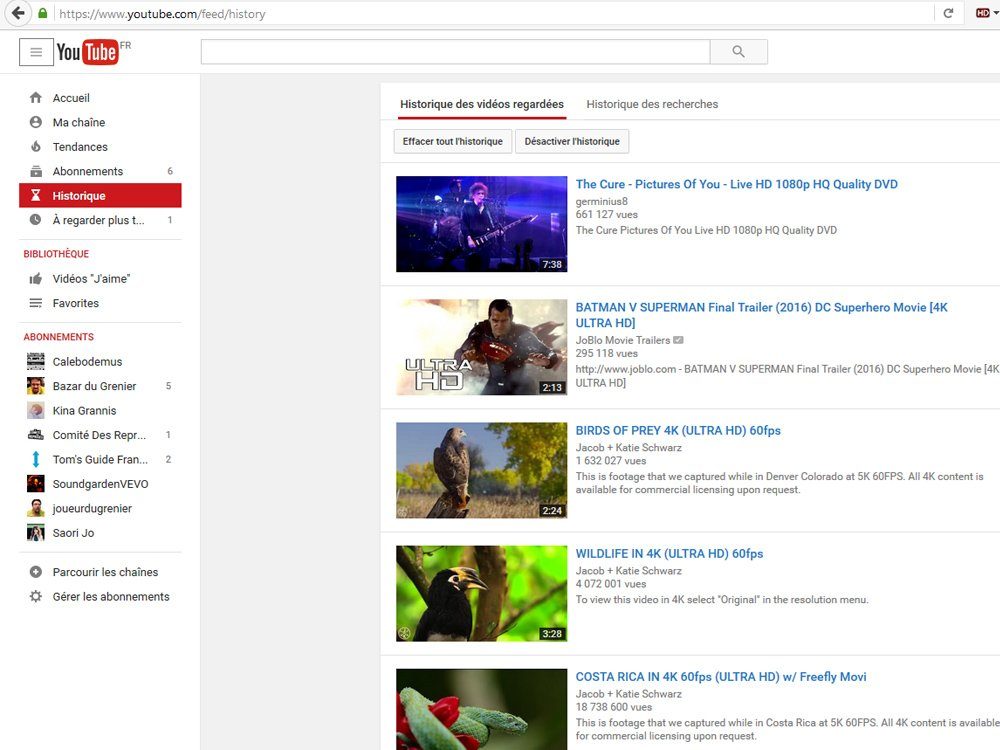Open BATMAN V SUPERMAN Final Trailer link
The height and width of the screenshot is (750, 1000).
coord(761,315)
